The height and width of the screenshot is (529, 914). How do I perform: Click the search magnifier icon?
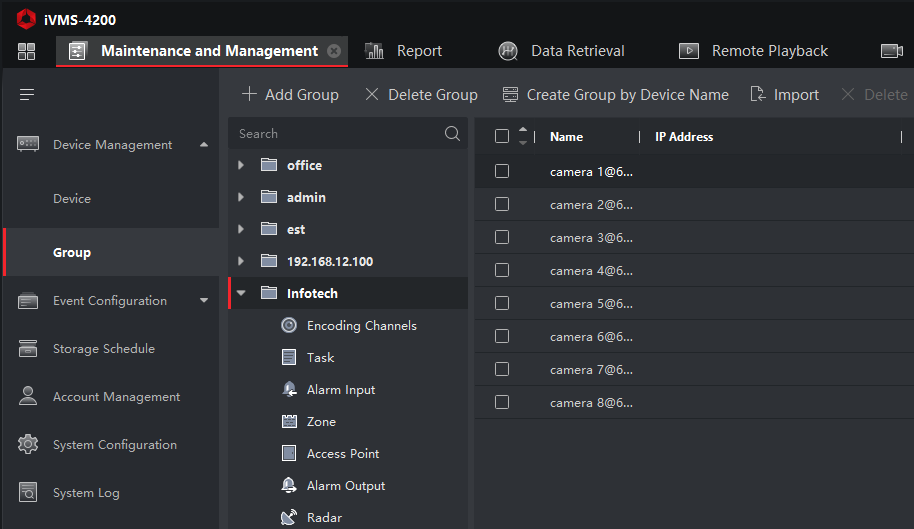tap(453, 133)
